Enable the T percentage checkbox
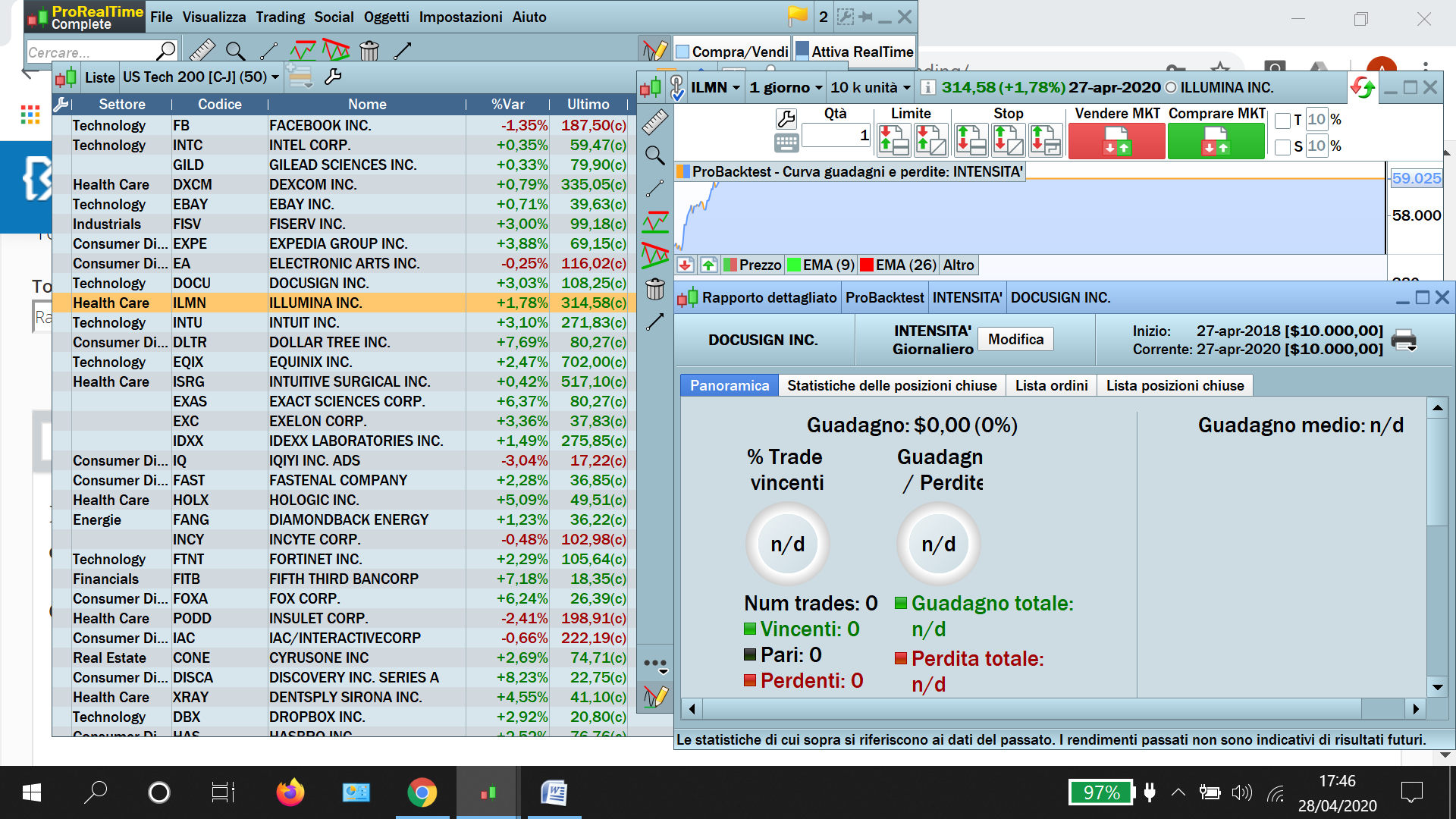 [x=1283, y=120]
